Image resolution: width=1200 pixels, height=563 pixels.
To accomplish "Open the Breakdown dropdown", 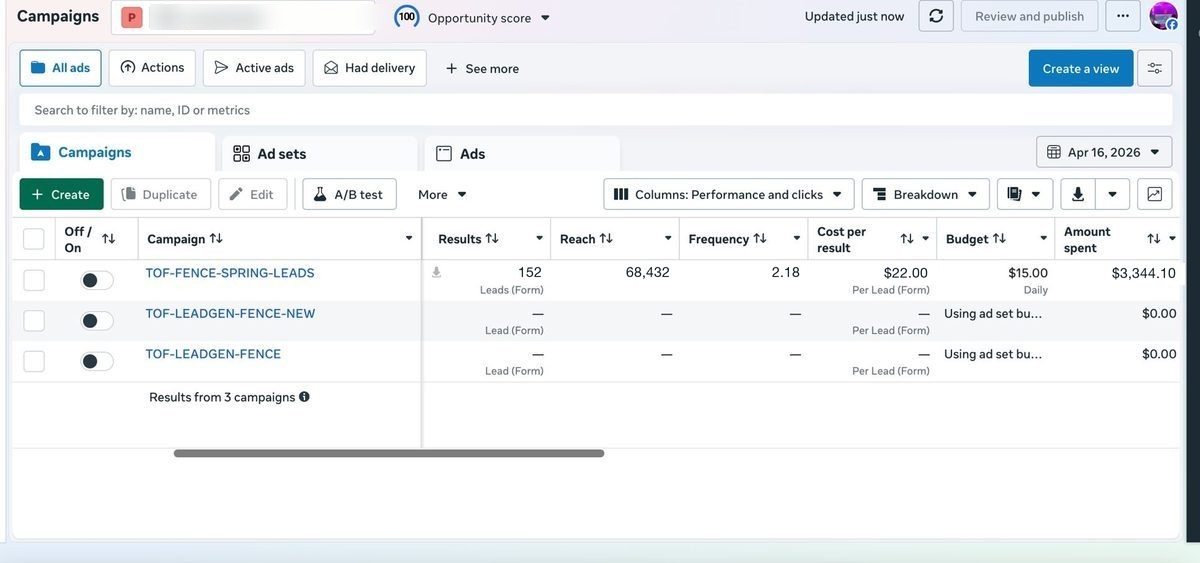I will 926,194.
